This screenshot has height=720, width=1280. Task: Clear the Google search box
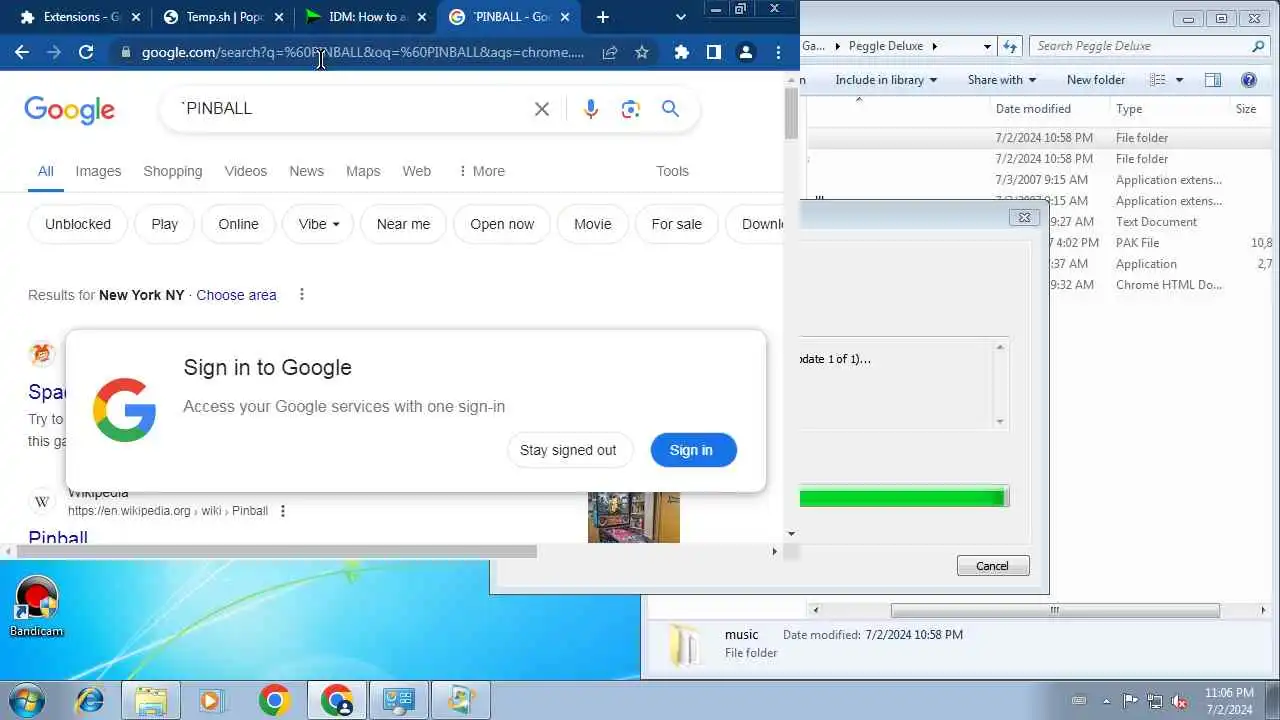click(x=542, y=109)
